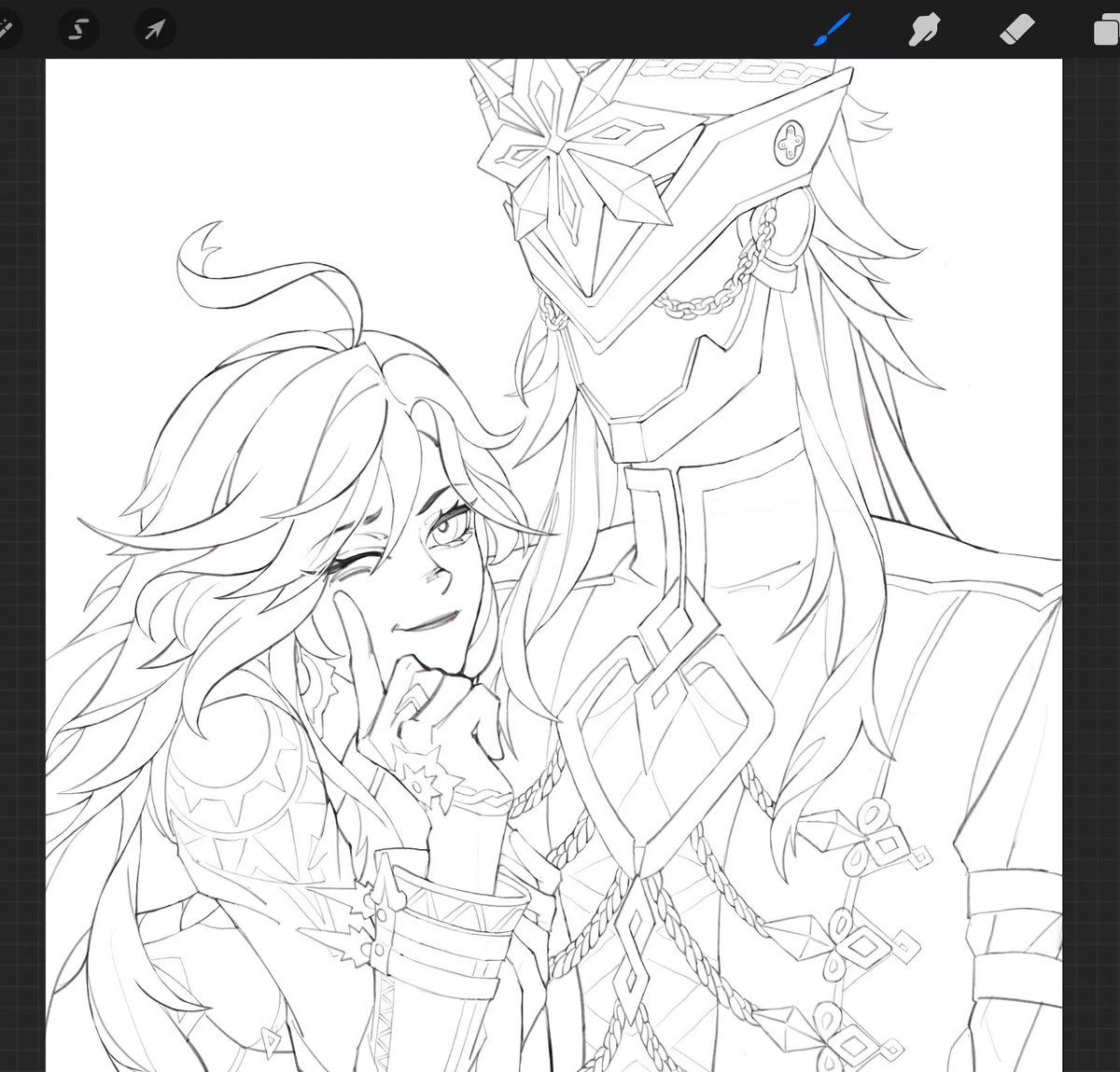The image size is (1120, 1072).
Task: Open the Selection S-ribbon tool
Action: (x=78, y=30)
